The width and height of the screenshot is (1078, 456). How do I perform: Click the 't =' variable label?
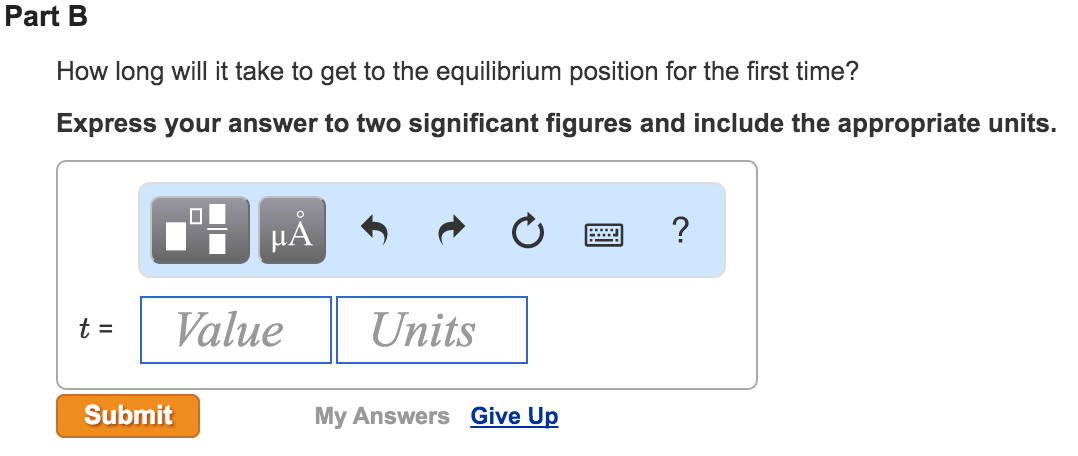point(96,329)
